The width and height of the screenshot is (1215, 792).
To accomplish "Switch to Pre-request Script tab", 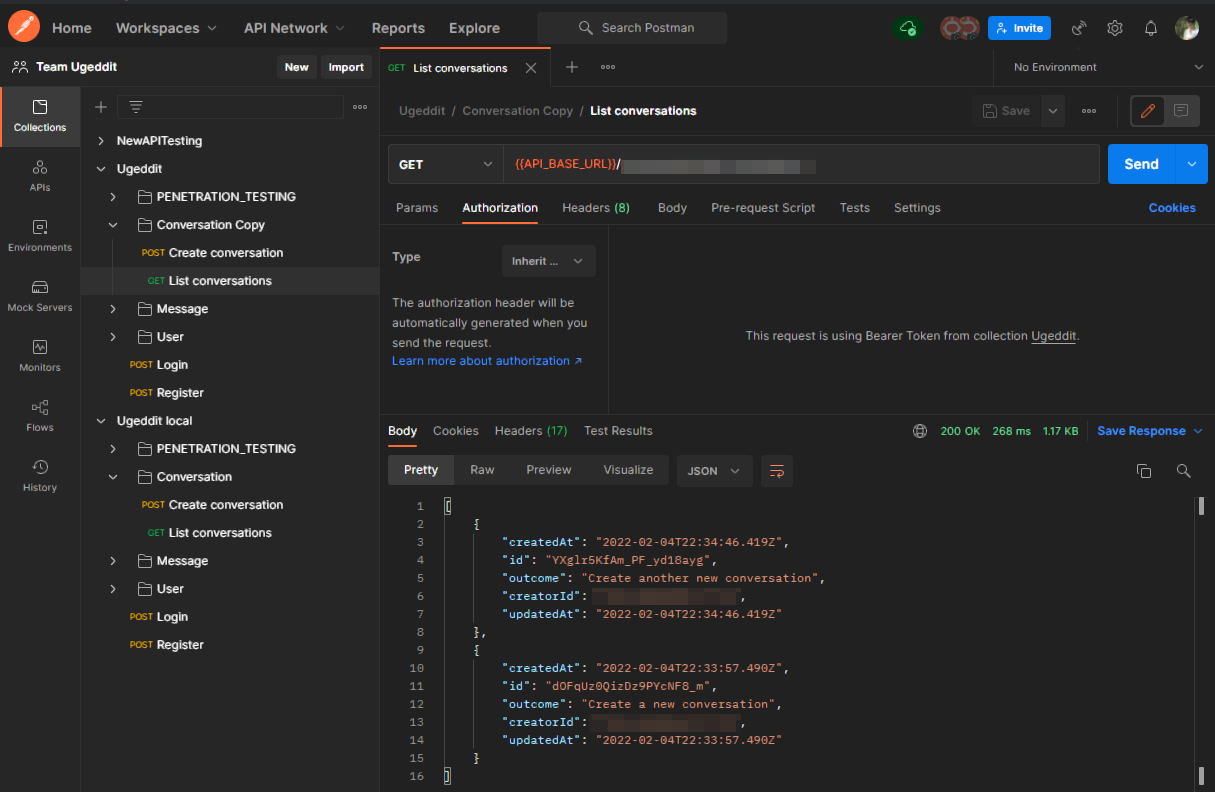I will 763,208.
